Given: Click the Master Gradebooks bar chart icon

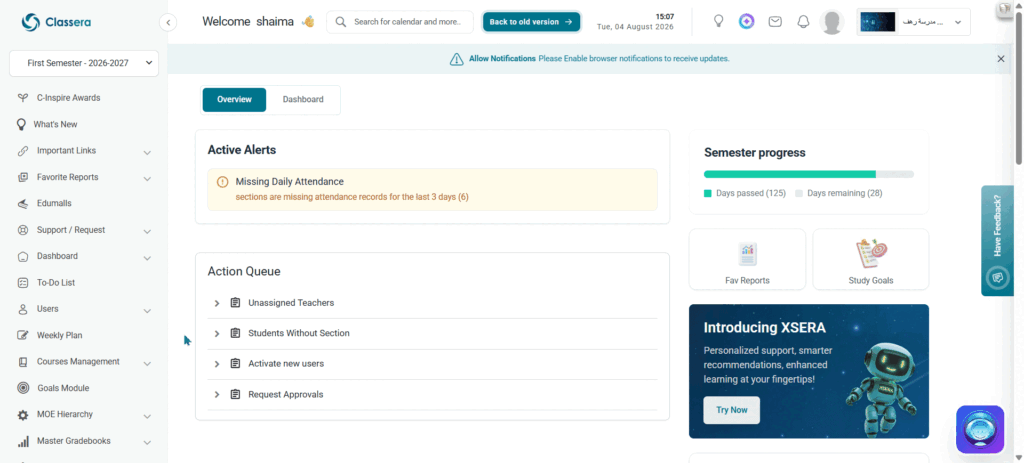Looking at the screenshot, I should [23, 441].
